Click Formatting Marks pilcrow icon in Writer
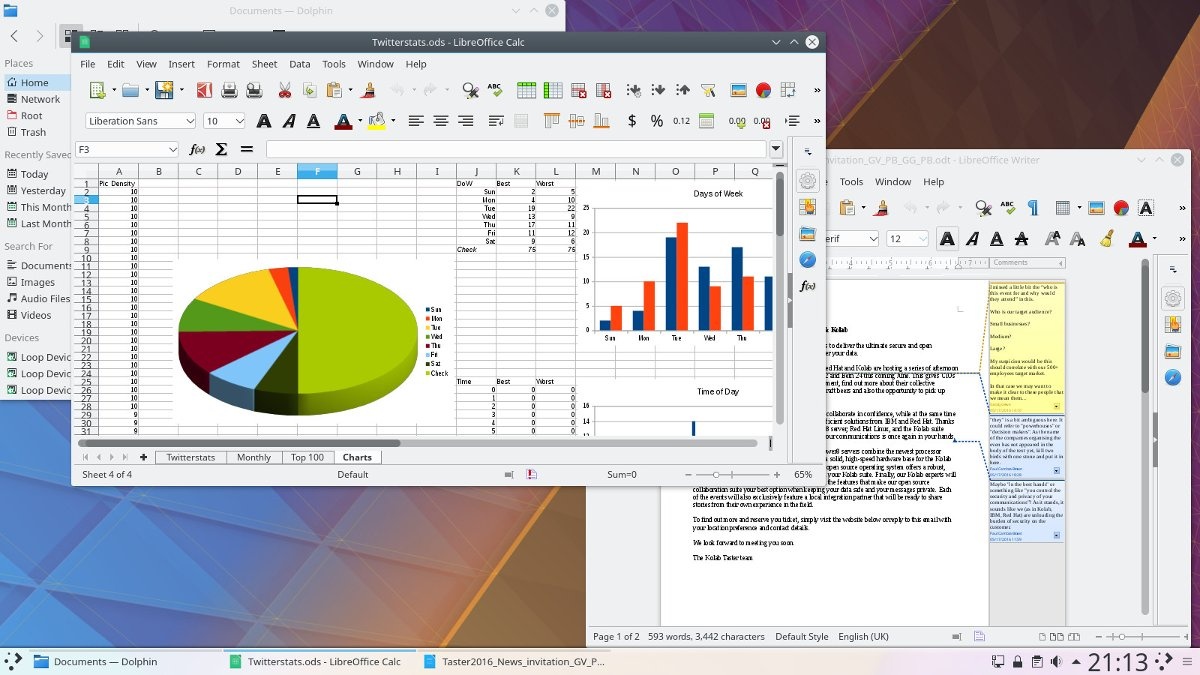Screen dimensions: 1200x675 point(1033,208)
